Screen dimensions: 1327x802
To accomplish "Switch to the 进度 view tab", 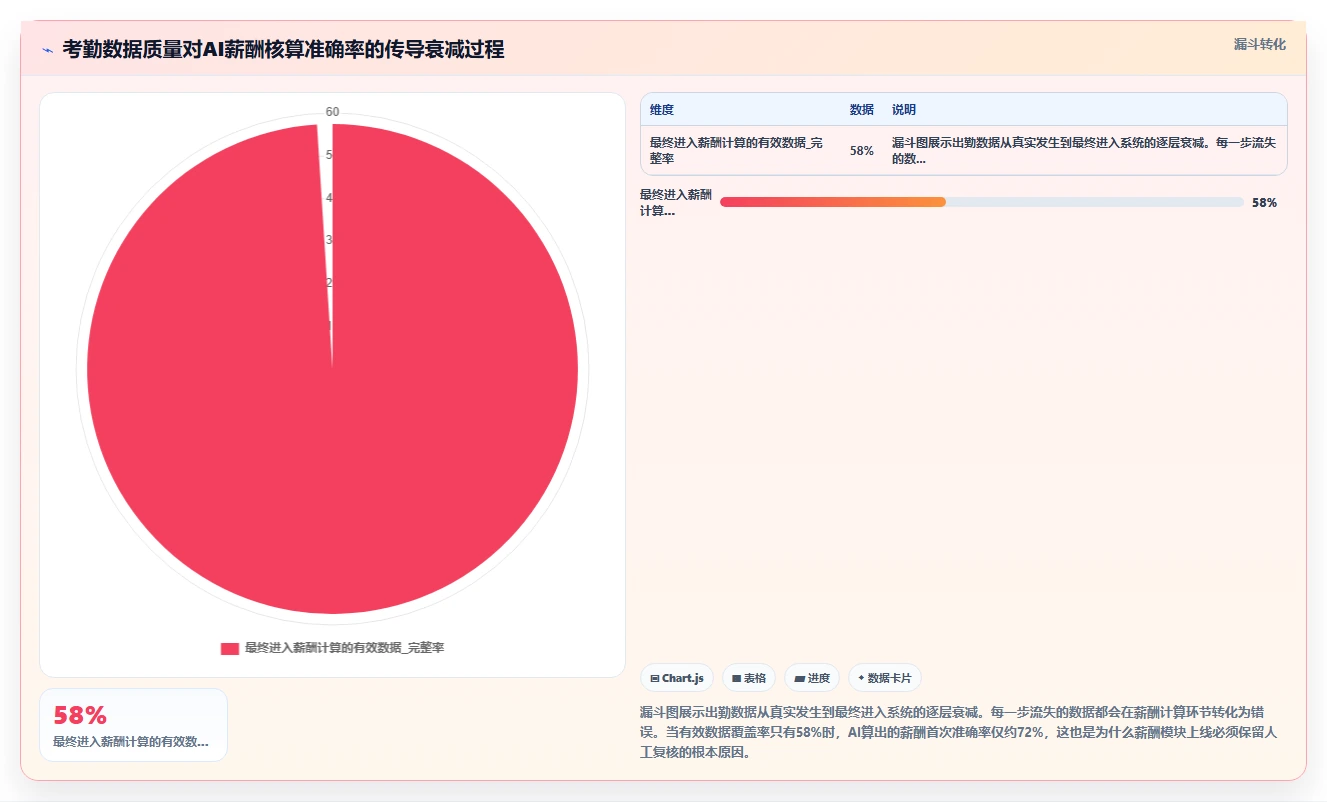I will point(812,678).
